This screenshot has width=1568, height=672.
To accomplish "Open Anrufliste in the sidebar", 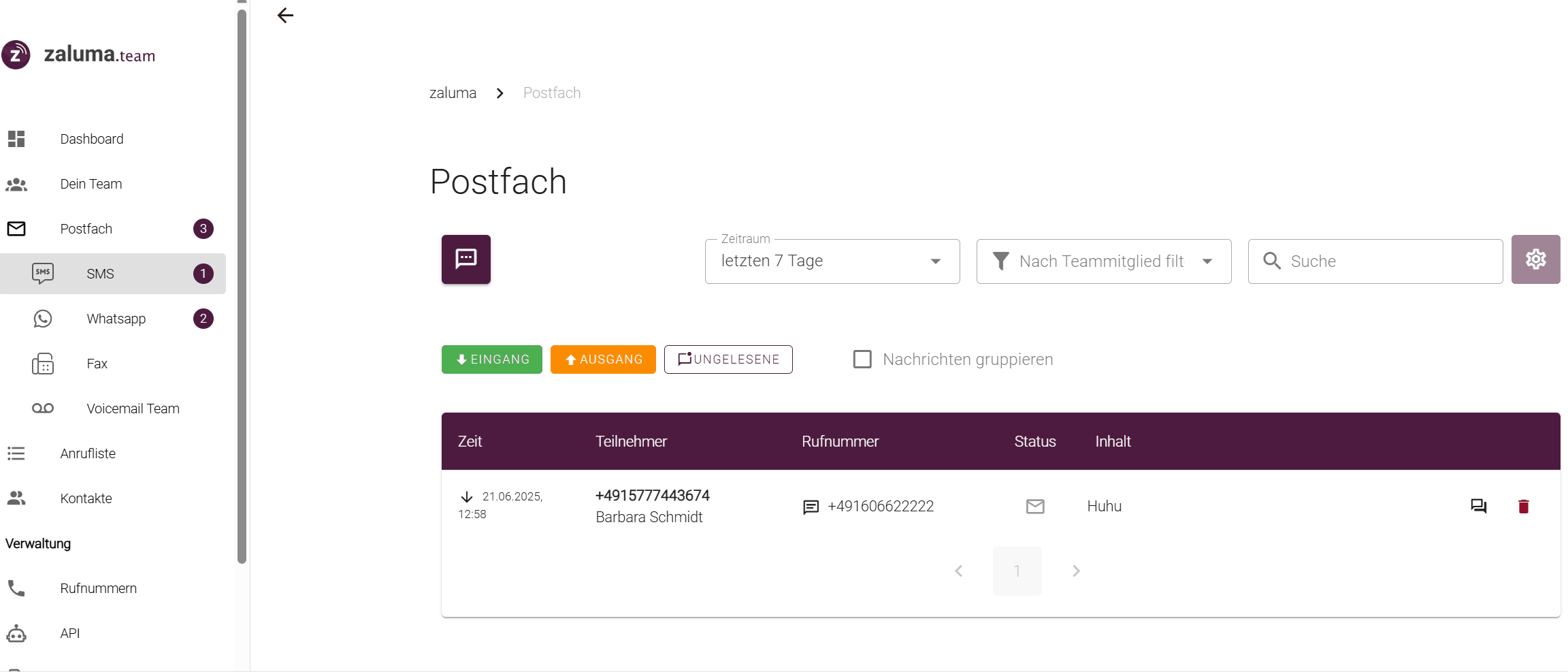I will (x=113, y=453).
